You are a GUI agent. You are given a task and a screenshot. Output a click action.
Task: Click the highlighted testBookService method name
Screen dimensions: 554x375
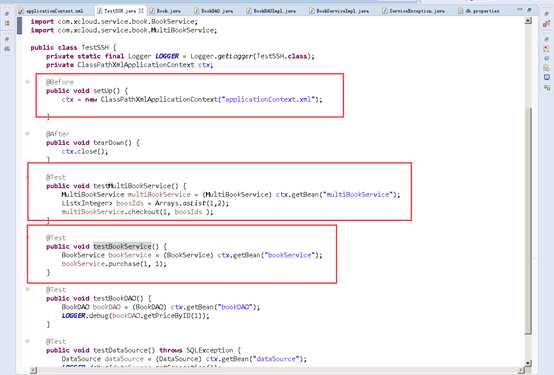click(x=122, y=246)
